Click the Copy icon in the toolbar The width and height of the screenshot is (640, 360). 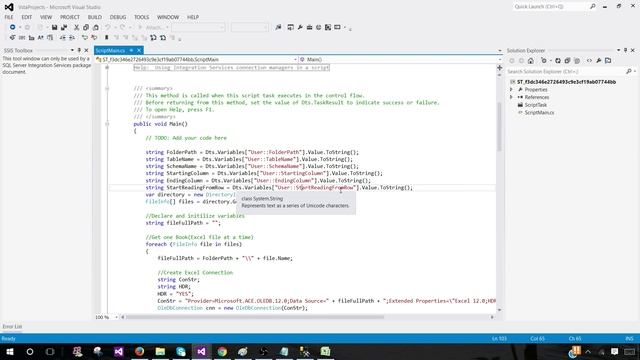tap(86, 27)
